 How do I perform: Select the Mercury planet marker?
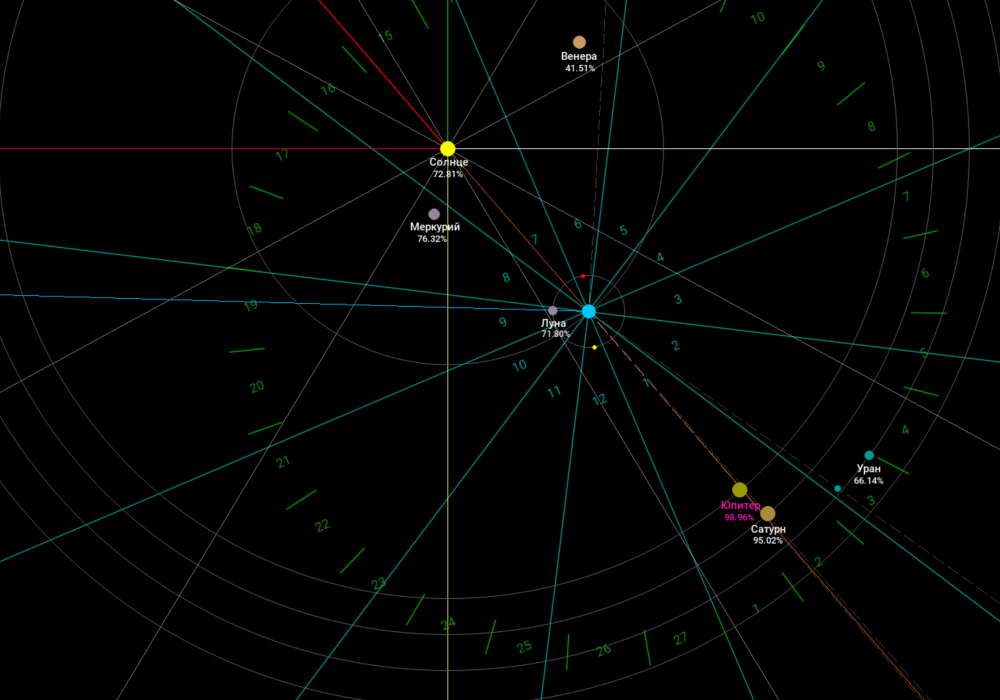434,214
